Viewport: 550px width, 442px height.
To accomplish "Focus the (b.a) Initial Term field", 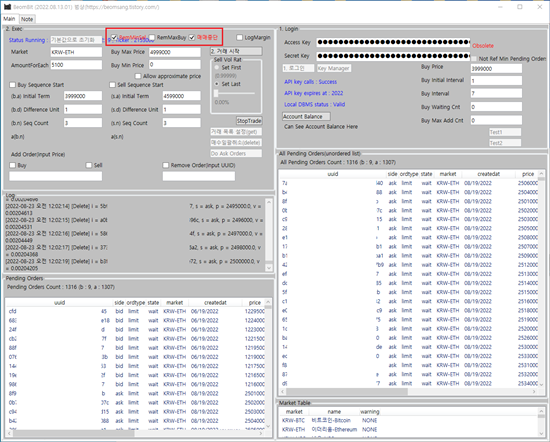I will 83,96.
